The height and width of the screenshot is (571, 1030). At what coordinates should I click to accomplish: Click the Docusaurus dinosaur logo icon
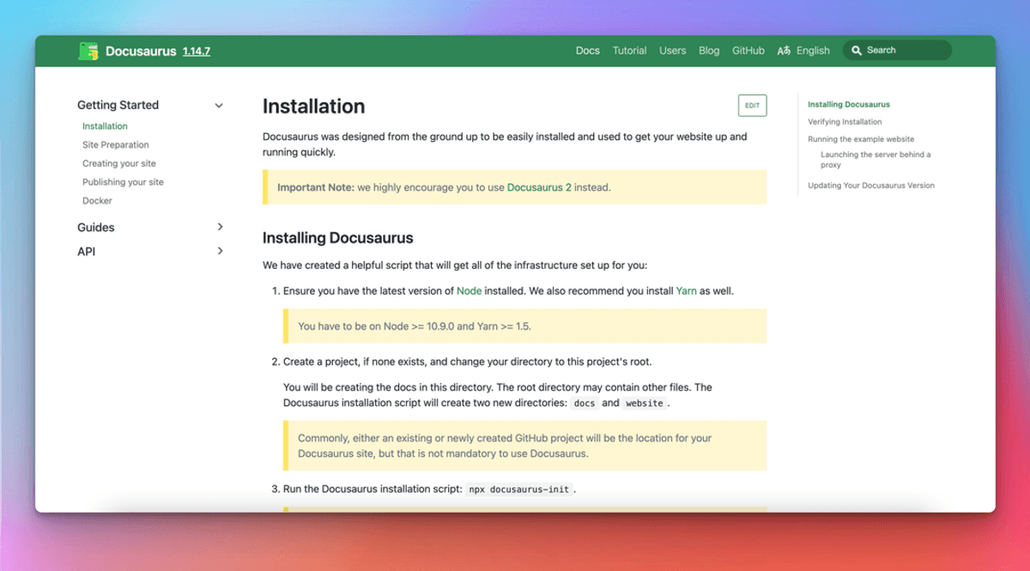tap(88, 51)
